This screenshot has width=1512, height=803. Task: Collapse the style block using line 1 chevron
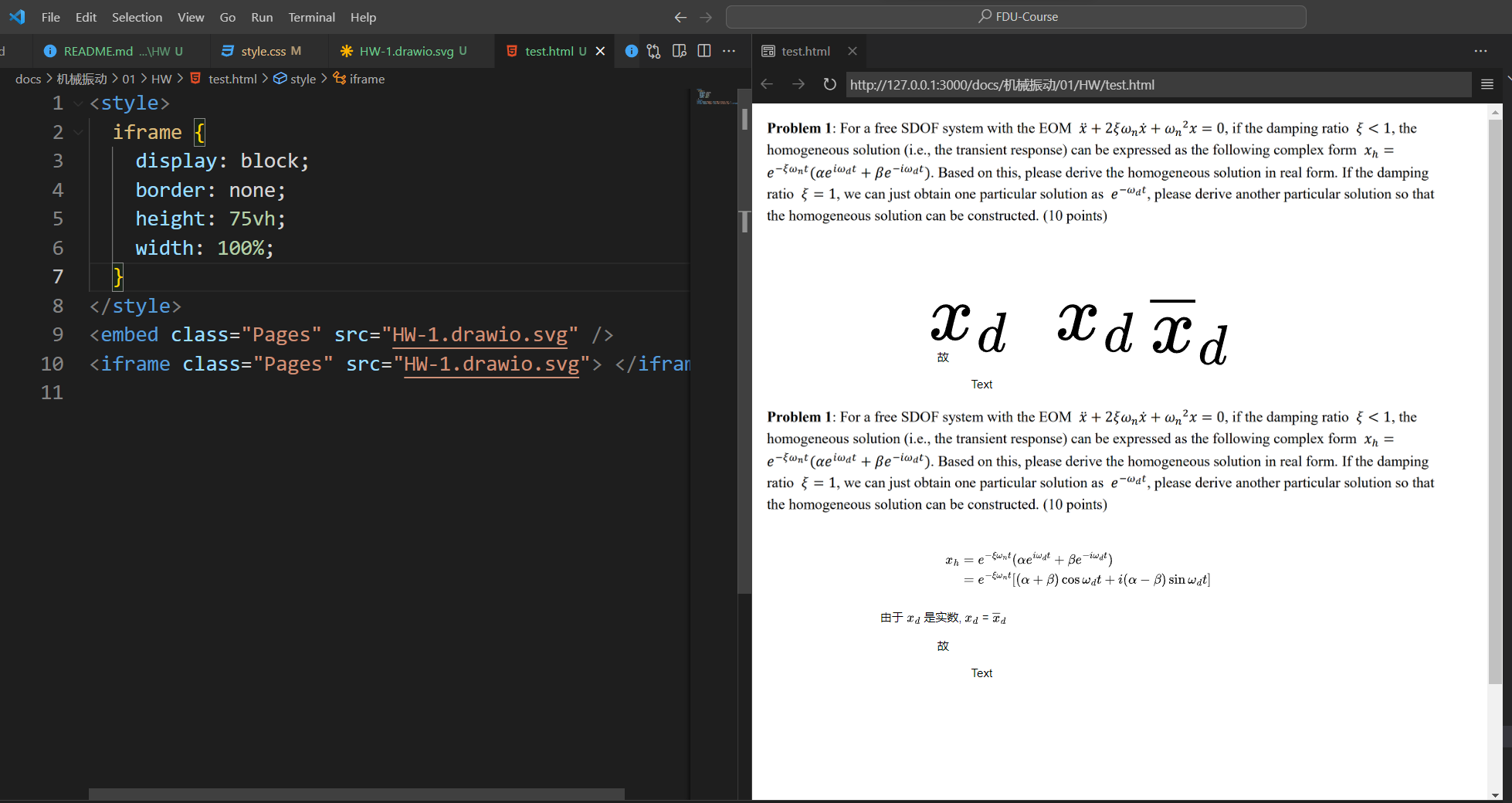pyautogui.click(x=77, y=103)
